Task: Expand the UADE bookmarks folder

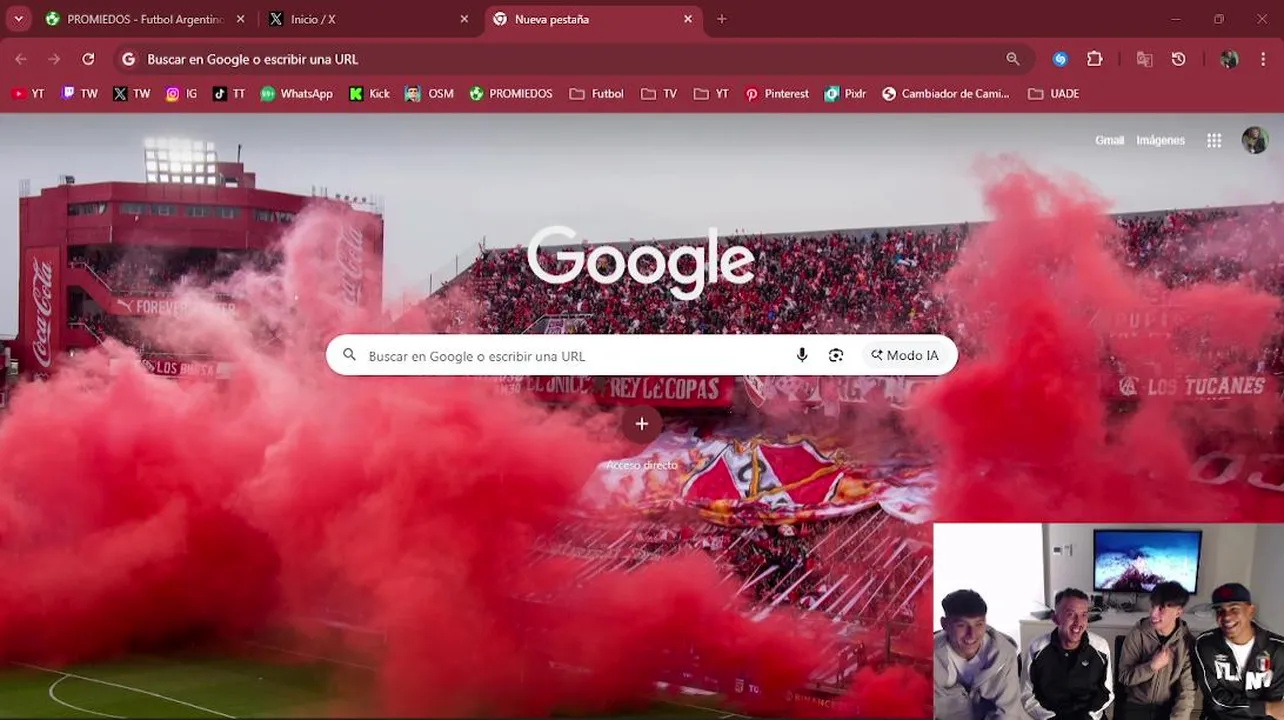Action: (1054, 94)
